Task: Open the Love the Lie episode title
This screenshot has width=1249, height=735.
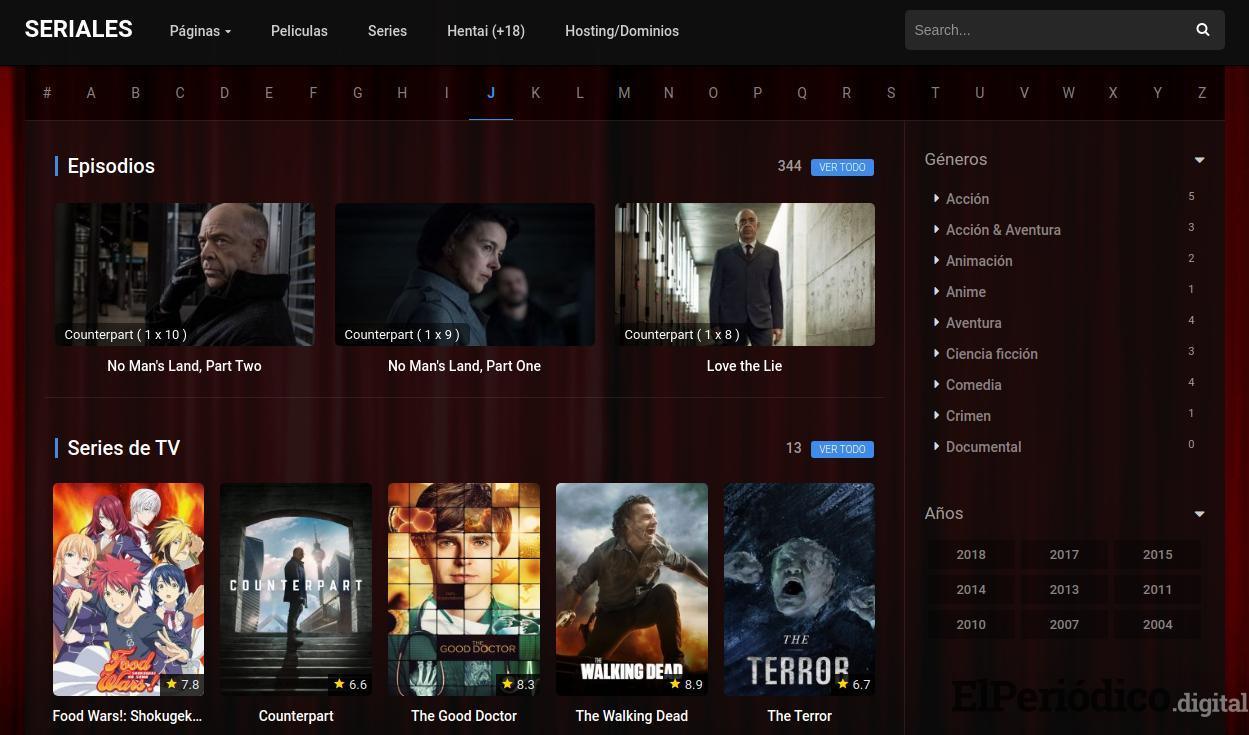Action: click(x=744, y=366)
